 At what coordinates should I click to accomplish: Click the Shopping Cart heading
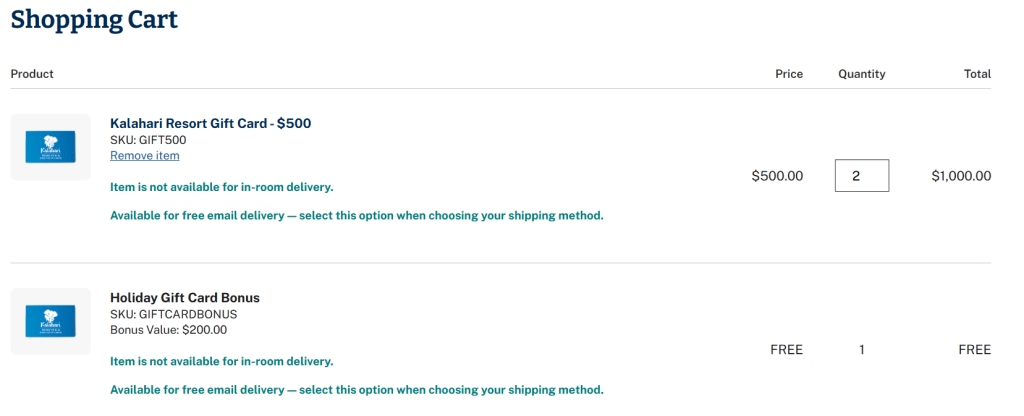click(x=94, y=19)
